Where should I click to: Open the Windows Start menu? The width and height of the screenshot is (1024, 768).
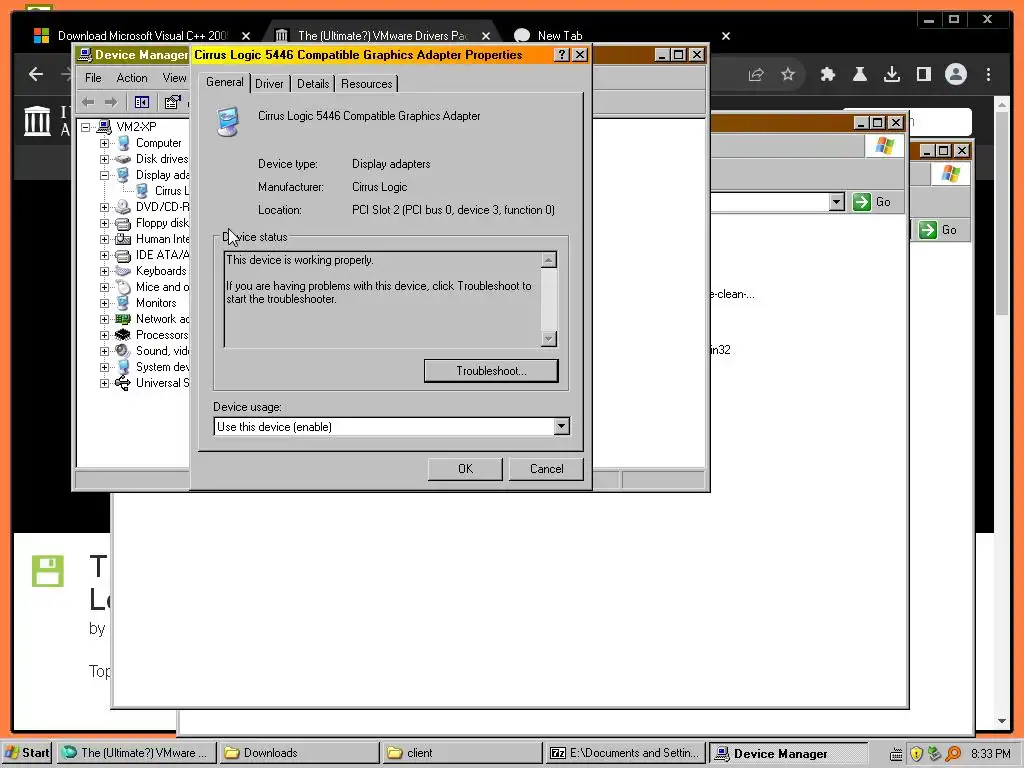pyautogui.click(x=26, y=753)
